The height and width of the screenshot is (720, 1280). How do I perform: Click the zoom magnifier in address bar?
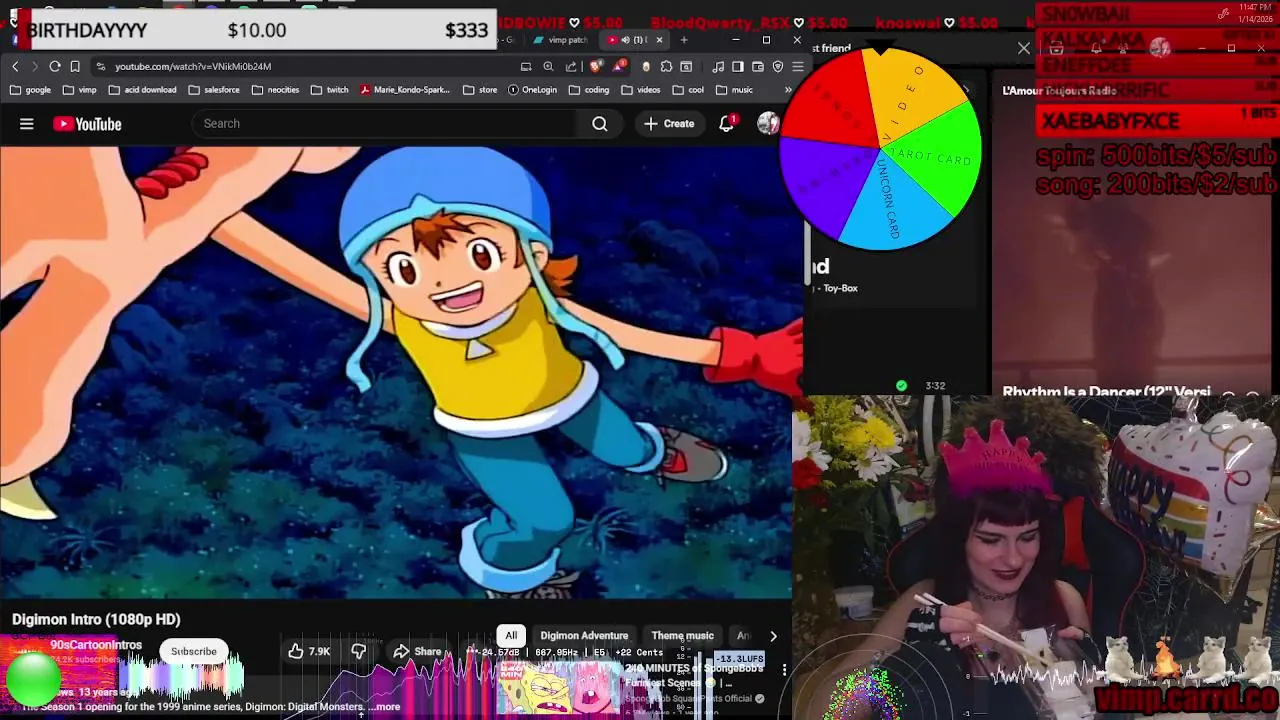[x=548, y=66]
